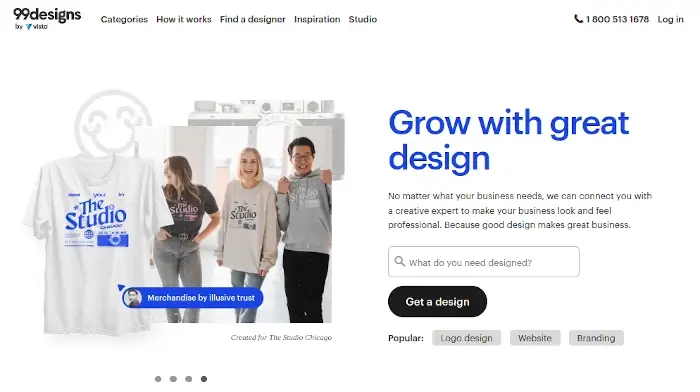The height and width of the screenshot is (392, 700).
Task: Click the Get a design button
Action: click(x=437, y=302)
